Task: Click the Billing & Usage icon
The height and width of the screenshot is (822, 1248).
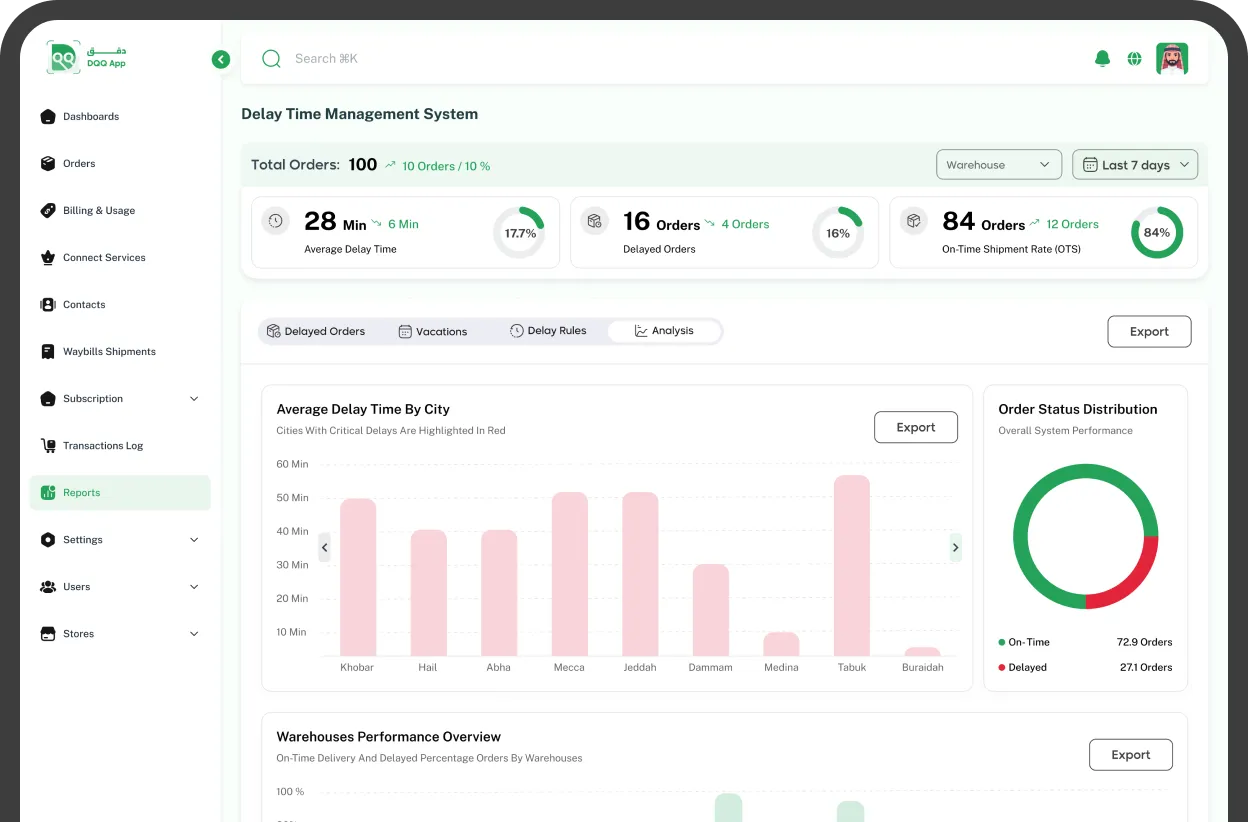Action: (x=48, y=211)
